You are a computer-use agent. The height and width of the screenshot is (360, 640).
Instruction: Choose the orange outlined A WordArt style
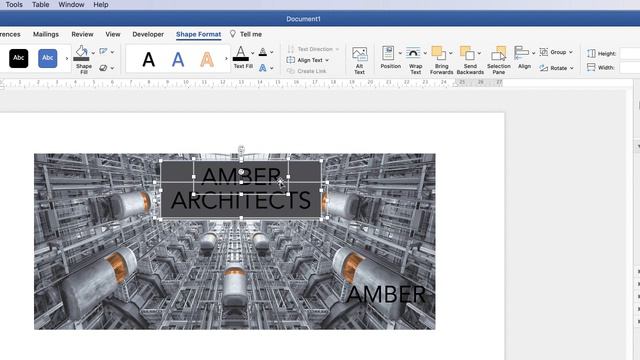207,60
